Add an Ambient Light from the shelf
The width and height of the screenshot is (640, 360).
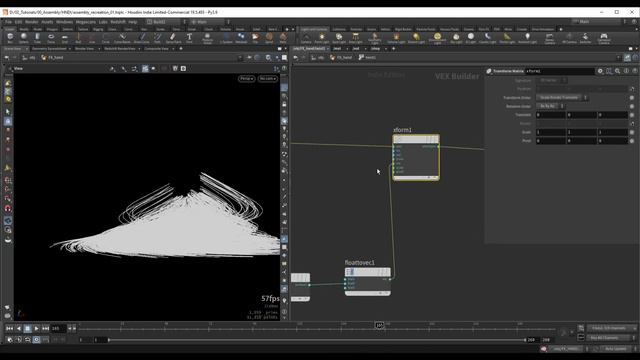coord(527,38)
